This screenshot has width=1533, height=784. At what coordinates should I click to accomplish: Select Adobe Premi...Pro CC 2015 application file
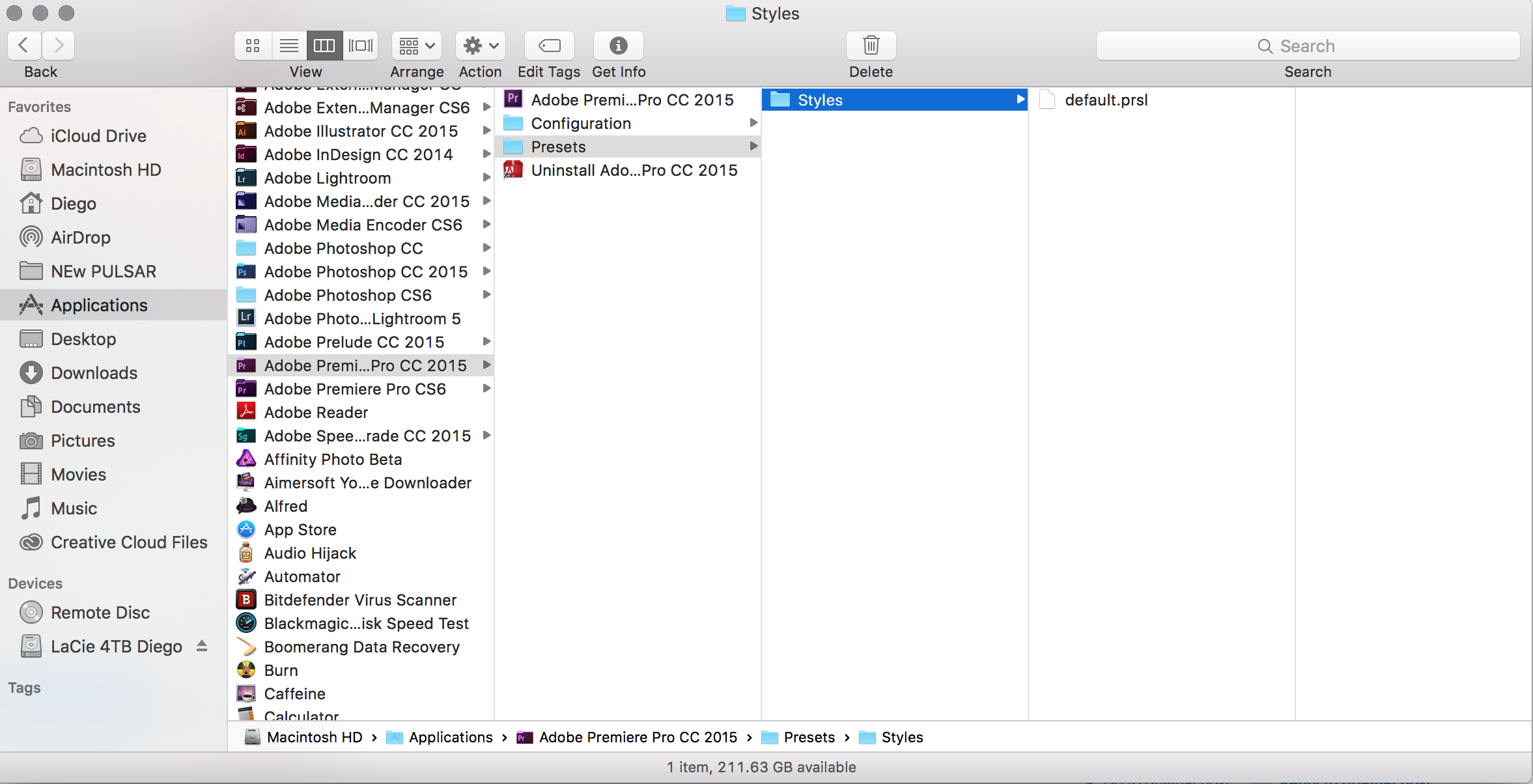(628, 100)
